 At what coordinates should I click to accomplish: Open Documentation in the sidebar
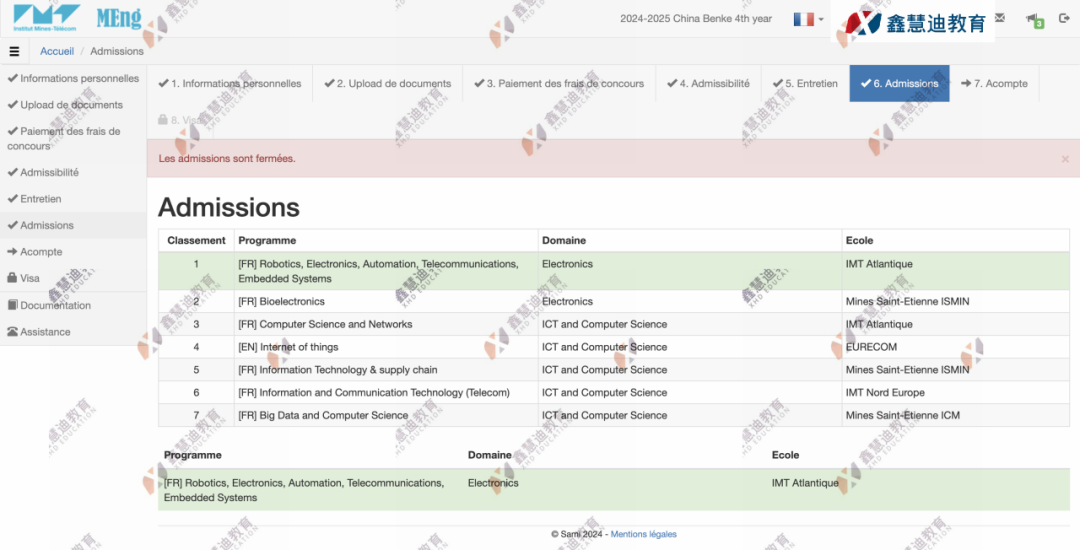pos(73,305)
